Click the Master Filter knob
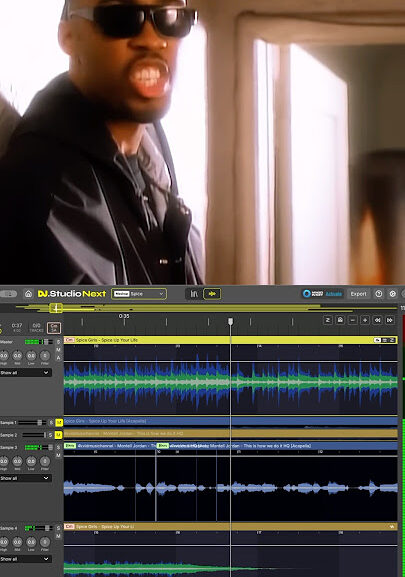405x577 pixels. [x=45, y=355]
